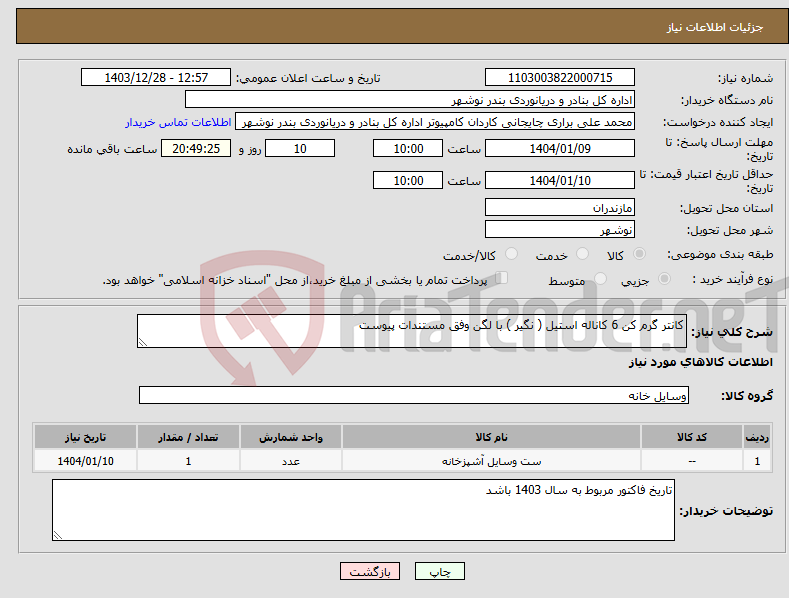Click the کد کالا column header
Screen dimensions: 789x598
[x=692, y=437]
